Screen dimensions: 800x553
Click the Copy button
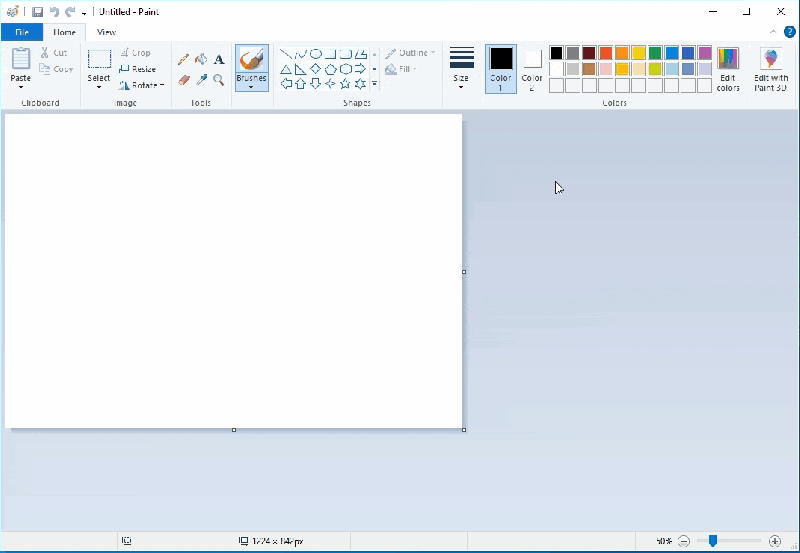point(56,69)
